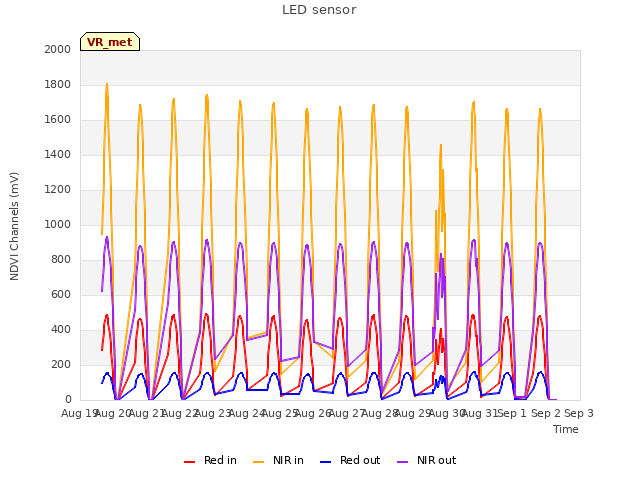The width and height of the screenshot is (640, 480).
Task: Click the Time axis title
Action: click(x=566, y=429)
